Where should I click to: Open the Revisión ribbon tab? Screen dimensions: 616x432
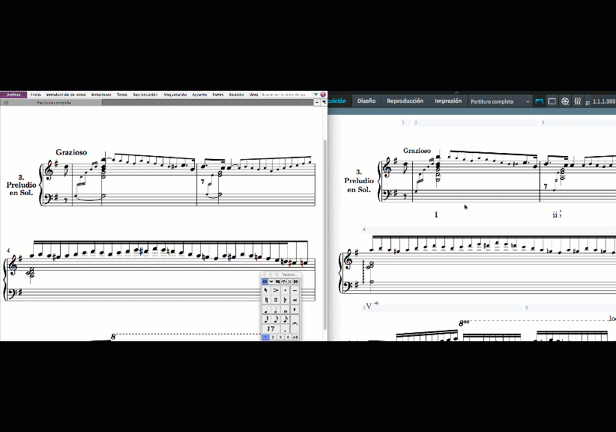[236, 95]
